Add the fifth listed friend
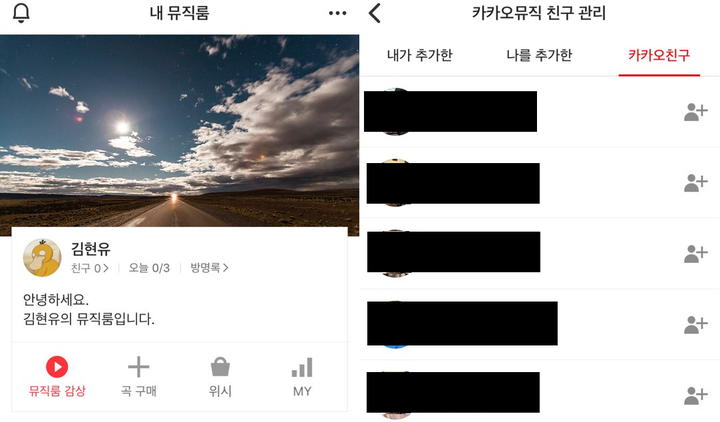The width and height of the screenshot is (720, 422). pyautogui.click(x=696, y=395)
